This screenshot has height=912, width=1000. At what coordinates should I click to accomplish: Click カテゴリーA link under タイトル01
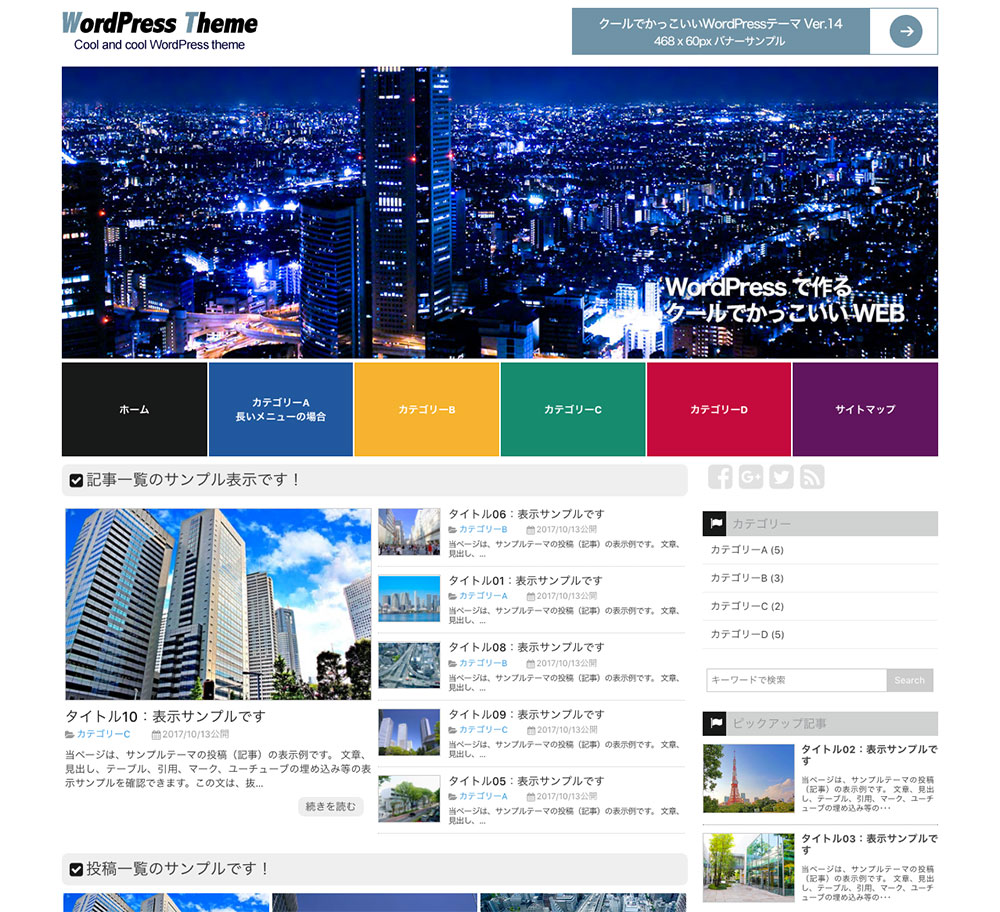pyautogui.click(x=483, y=596)
